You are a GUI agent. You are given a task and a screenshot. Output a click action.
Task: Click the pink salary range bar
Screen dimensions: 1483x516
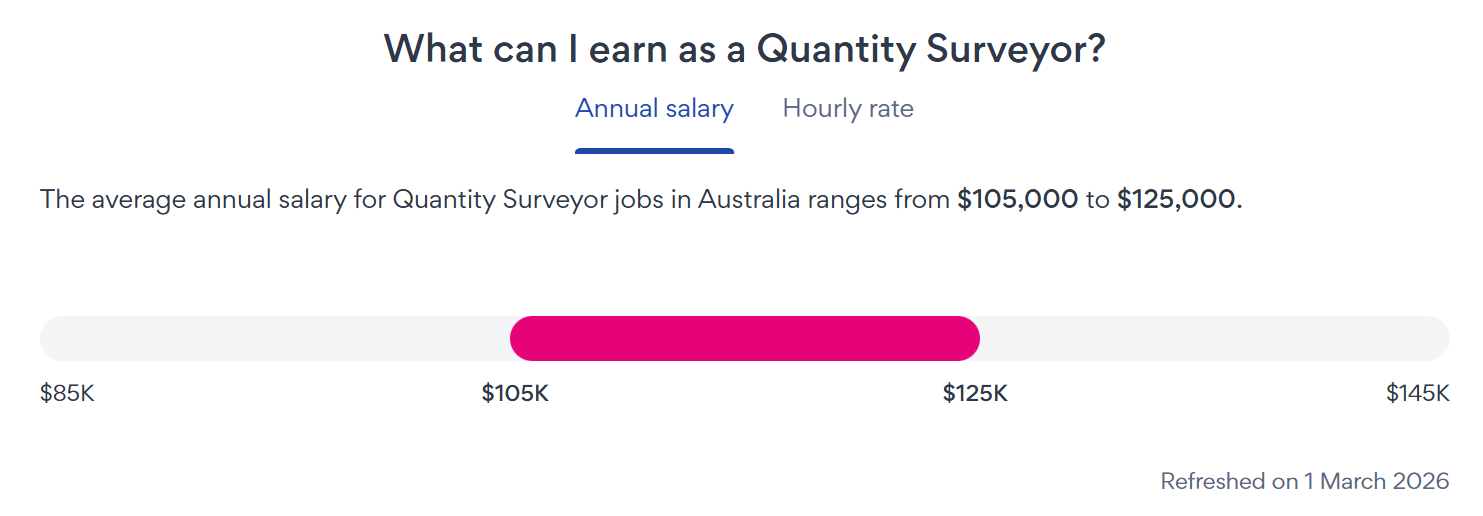[x=744, y=338]
